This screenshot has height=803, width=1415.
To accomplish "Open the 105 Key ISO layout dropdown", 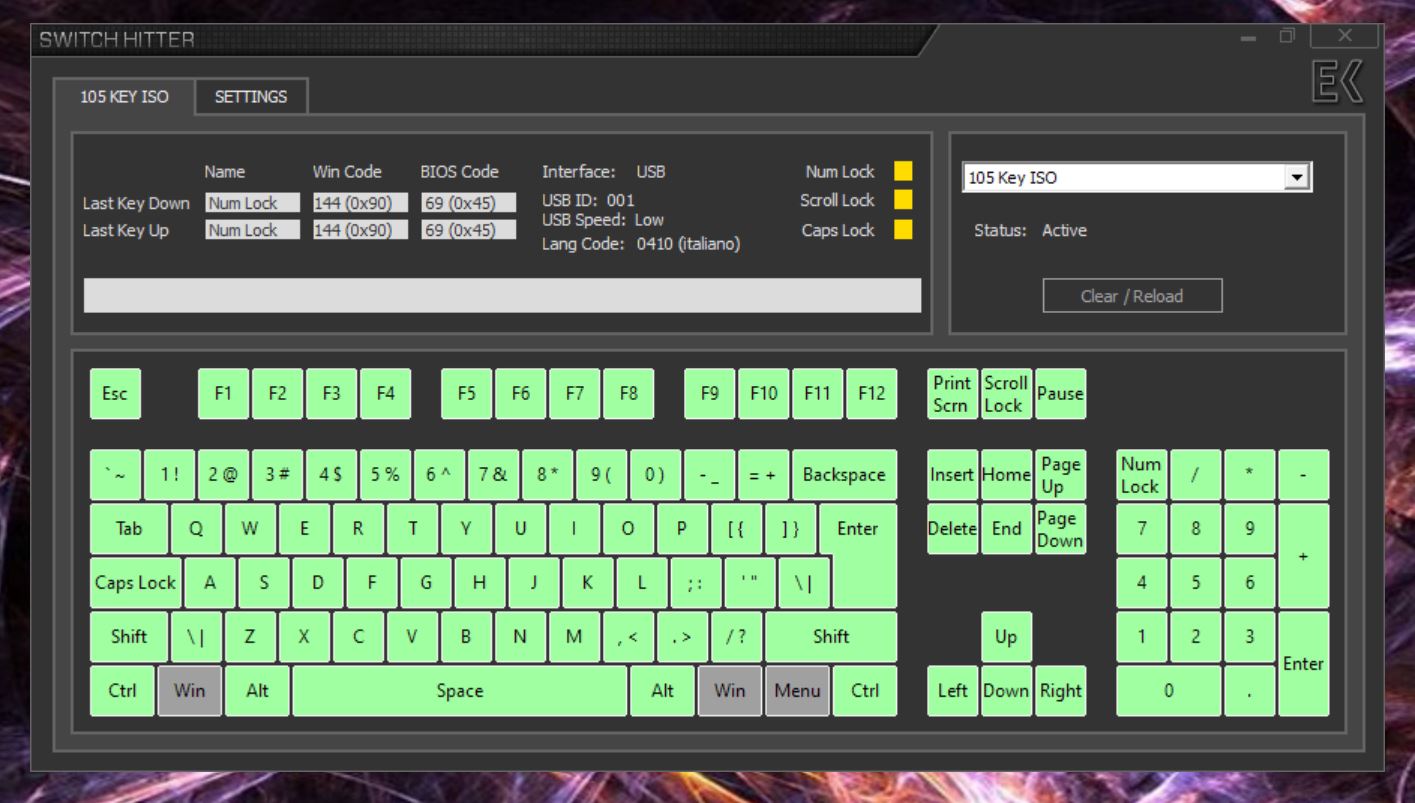I will click(x=1125, y=179).
